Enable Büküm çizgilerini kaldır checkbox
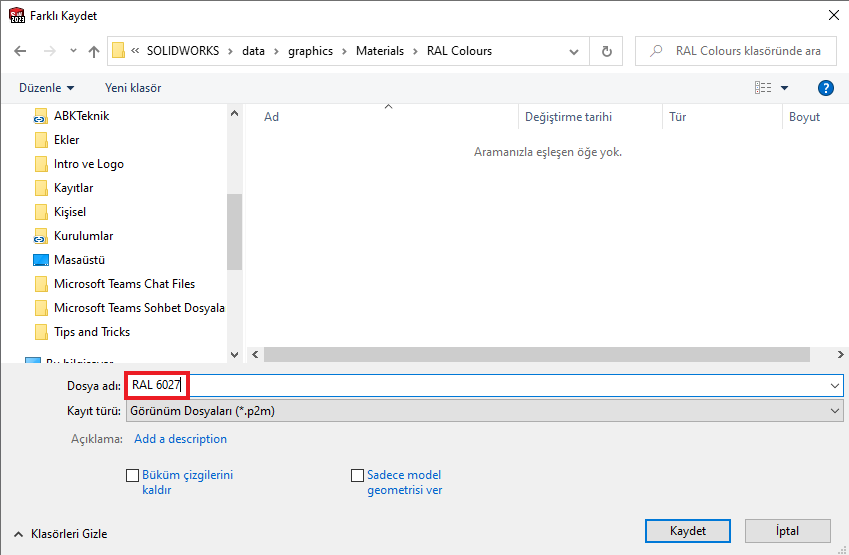Screen dimensions: 849x555 pyautogui.click(x=133, y=476)
